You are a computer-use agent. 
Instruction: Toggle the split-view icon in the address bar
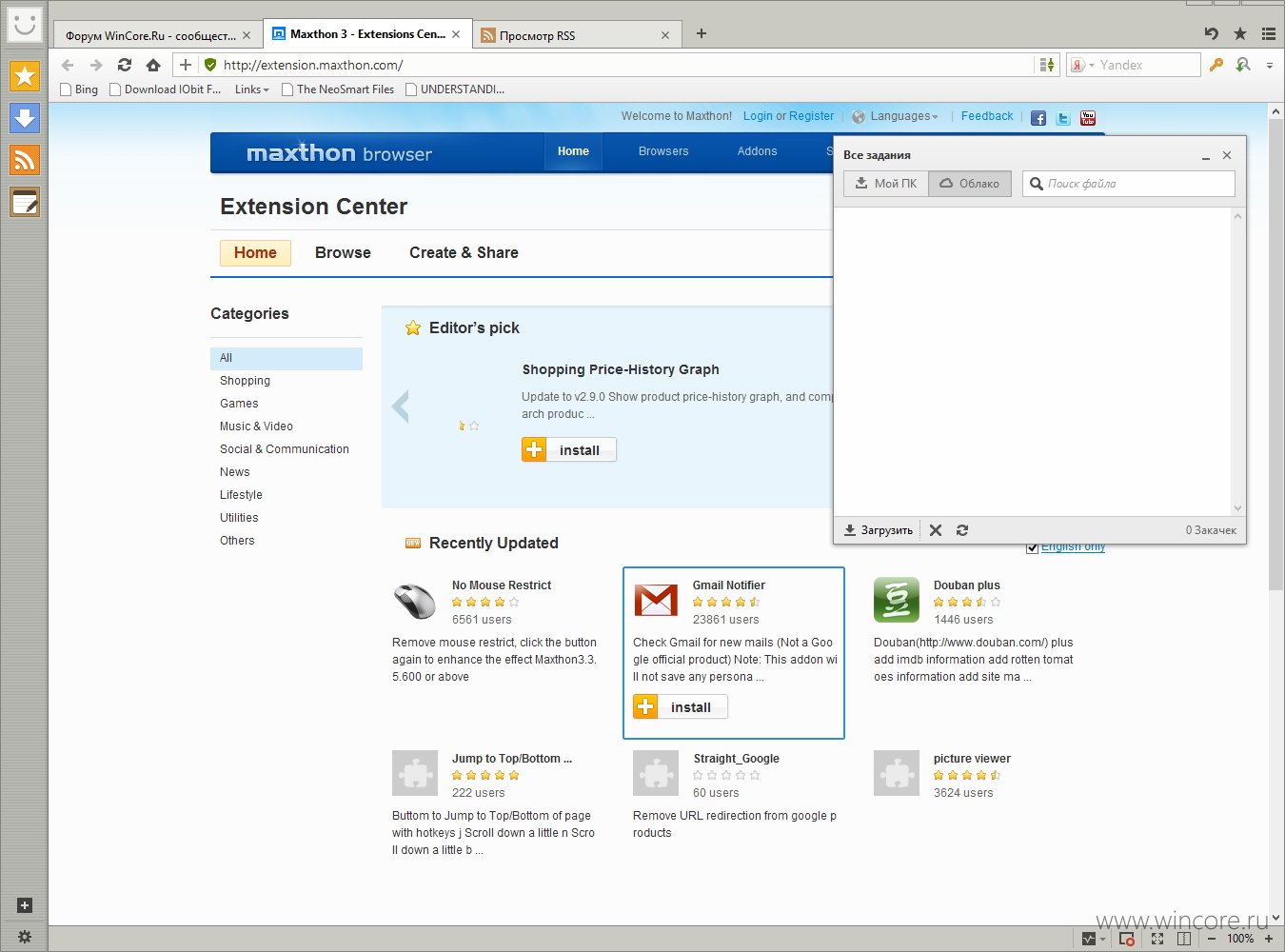pyautogui.click(x=1047, y=65)
